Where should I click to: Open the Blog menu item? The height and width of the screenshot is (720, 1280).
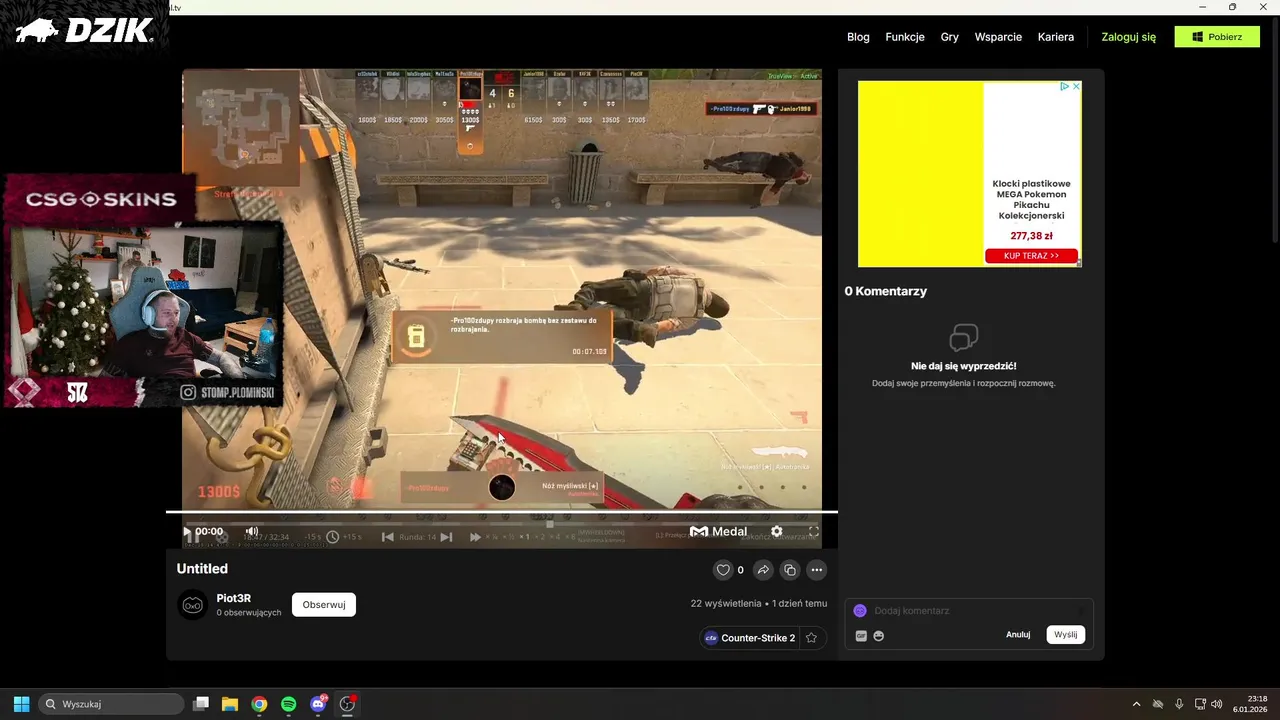(858, 37)
